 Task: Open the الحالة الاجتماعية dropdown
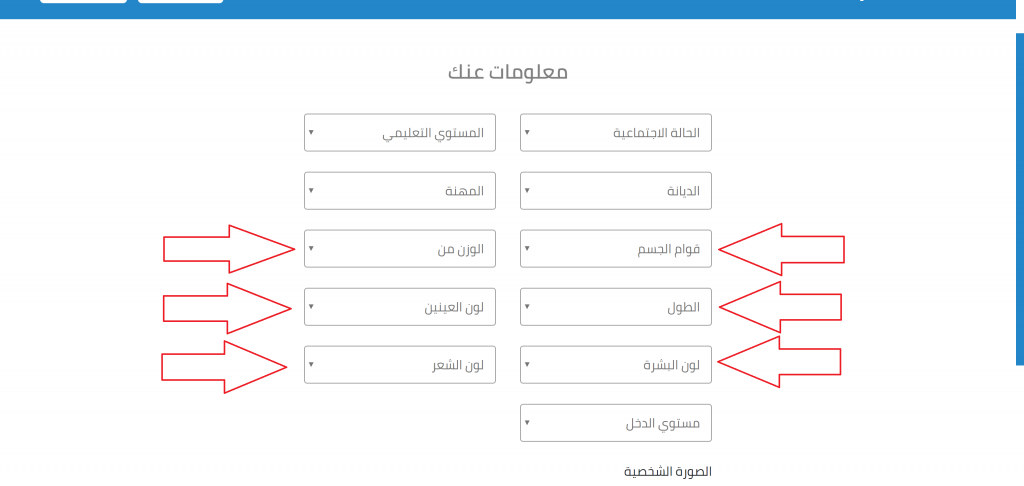[615, 132]
